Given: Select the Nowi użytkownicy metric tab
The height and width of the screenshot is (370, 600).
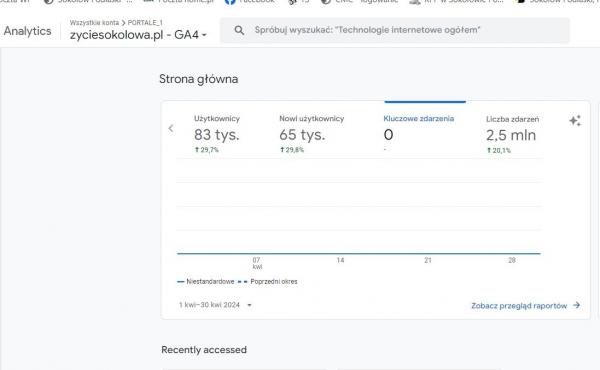Looking at the screenshot, I should tap(311, 134).
